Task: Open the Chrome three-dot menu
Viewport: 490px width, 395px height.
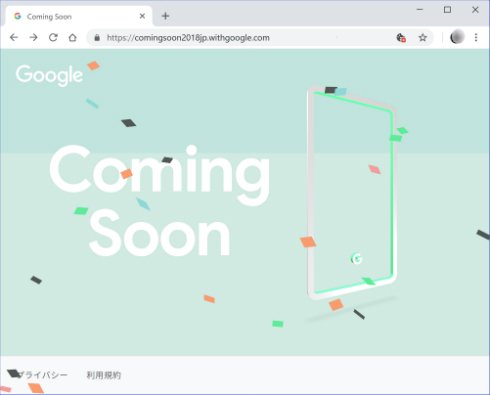Action: [476, 37]
